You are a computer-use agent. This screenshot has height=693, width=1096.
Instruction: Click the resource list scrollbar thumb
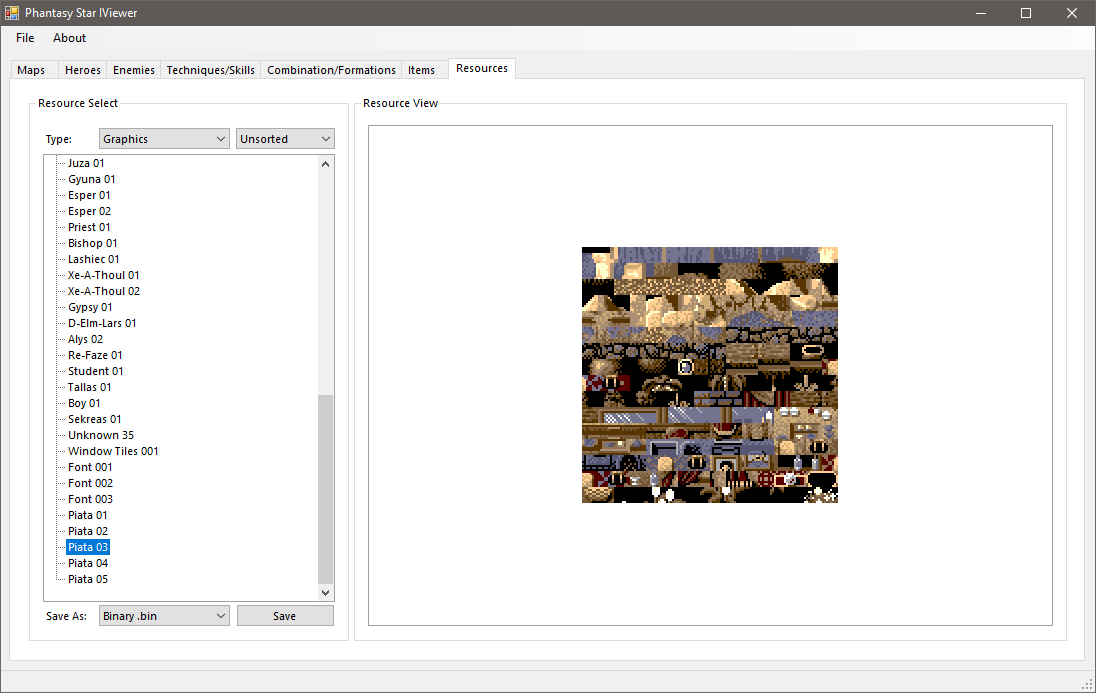pyautogui.click(x=325, y=489)
